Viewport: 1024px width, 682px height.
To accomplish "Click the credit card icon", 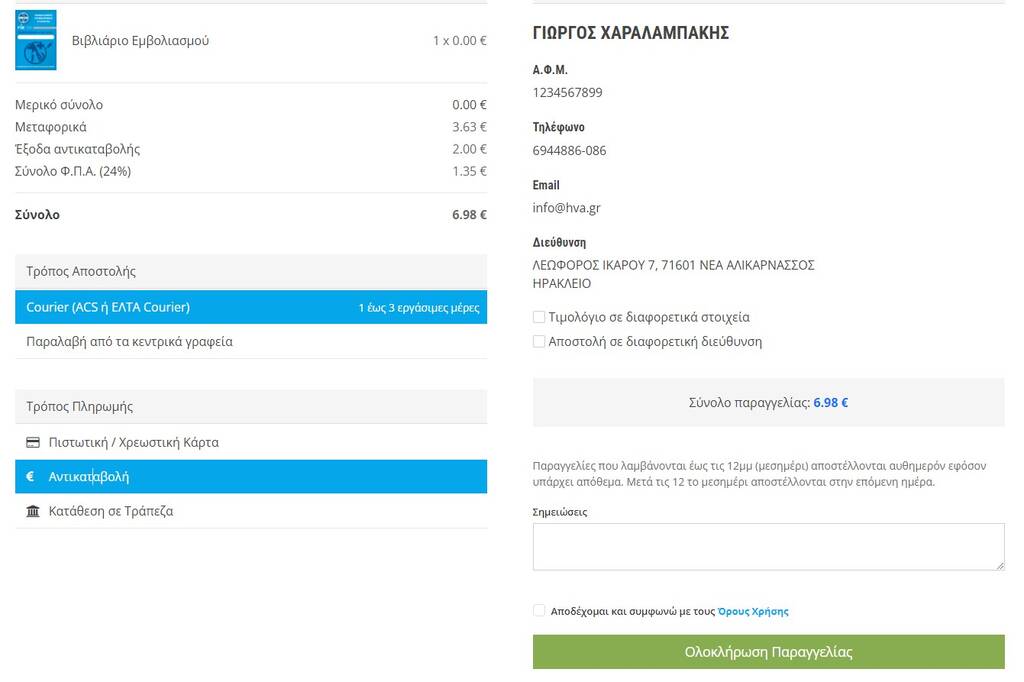I will (x=33, y=442).
